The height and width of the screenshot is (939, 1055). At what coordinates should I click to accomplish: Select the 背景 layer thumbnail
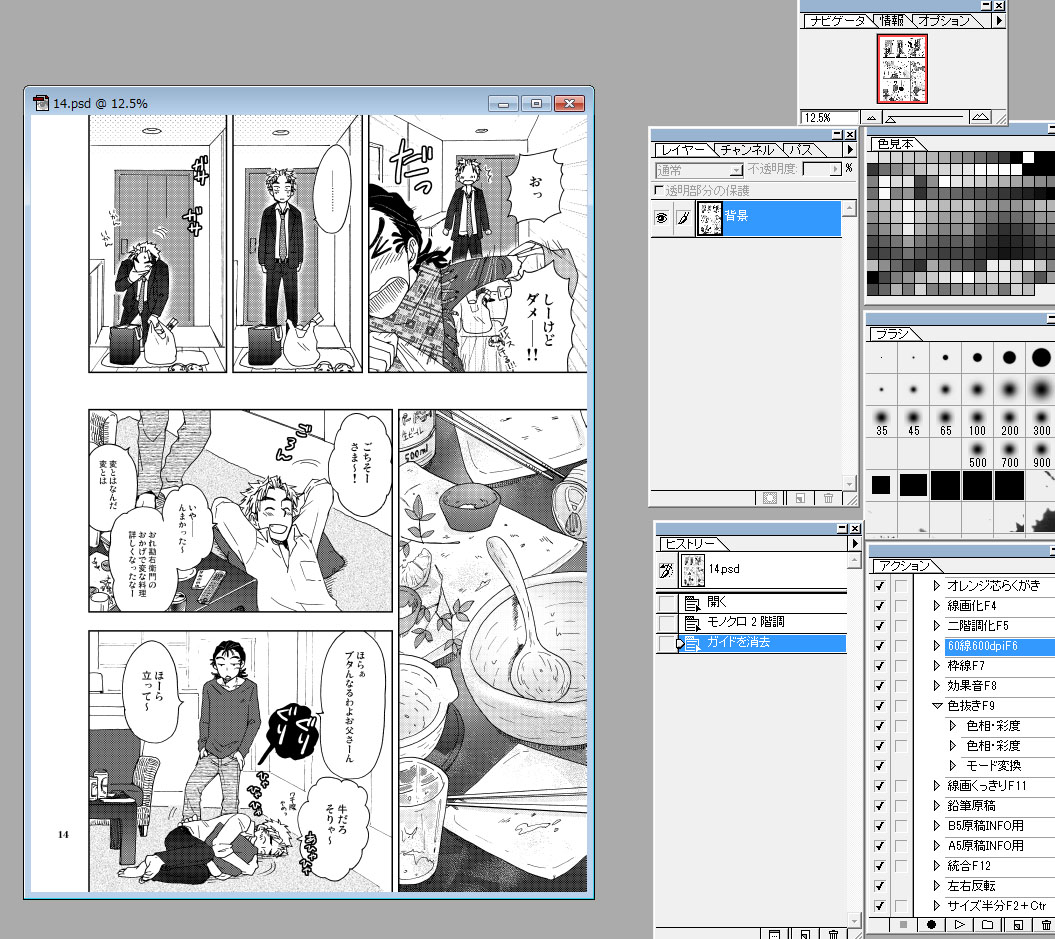point(709,218)
